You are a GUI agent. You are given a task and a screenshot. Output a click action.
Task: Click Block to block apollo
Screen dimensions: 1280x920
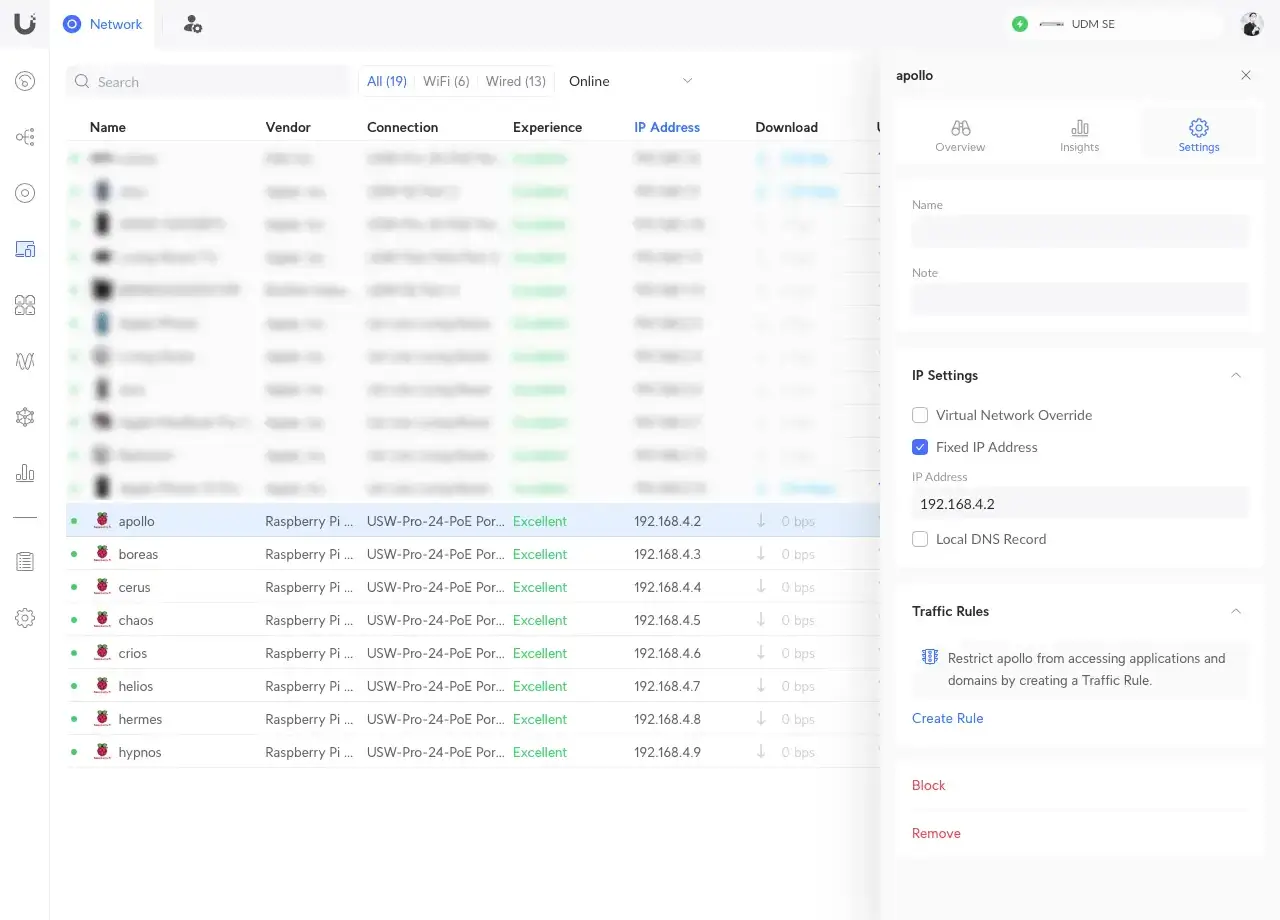coord(928,785)
